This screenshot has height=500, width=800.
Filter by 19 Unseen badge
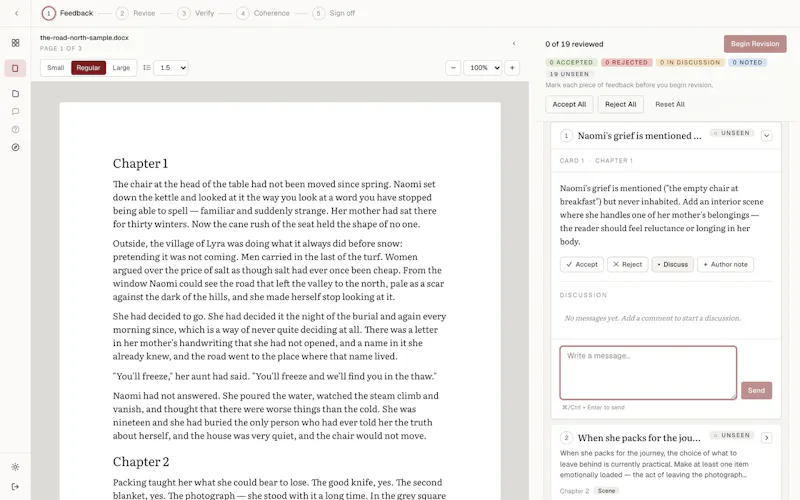pos(569,74)
